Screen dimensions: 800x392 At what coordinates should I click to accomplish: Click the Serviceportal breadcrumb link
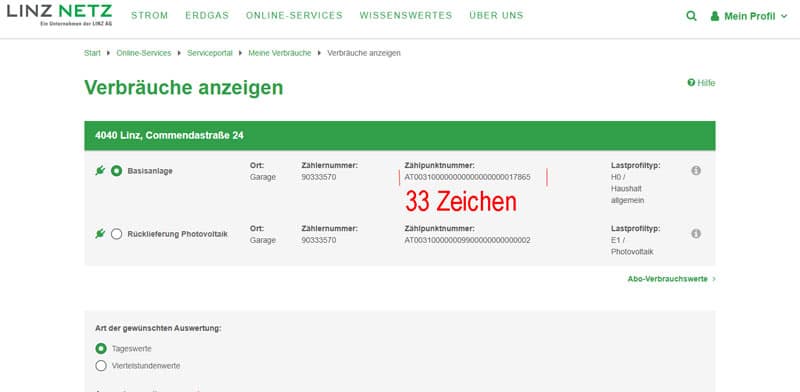tap(210, 53)
